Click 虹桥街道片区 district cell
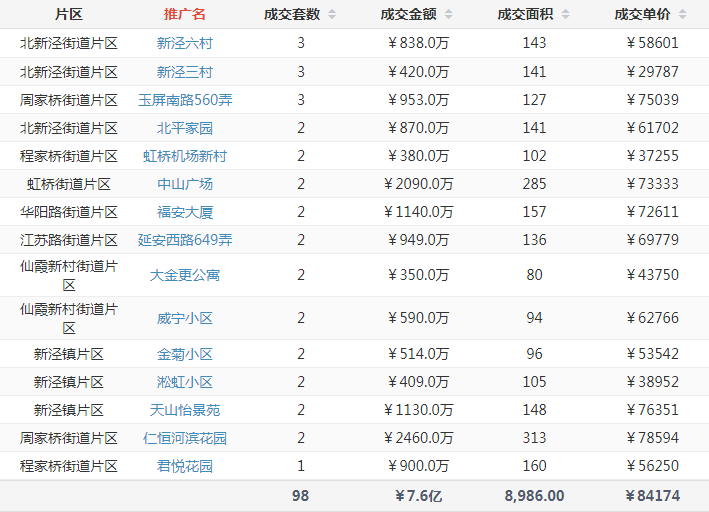The width and height of the screenshot is (709, 512). [x=69, y=184]
